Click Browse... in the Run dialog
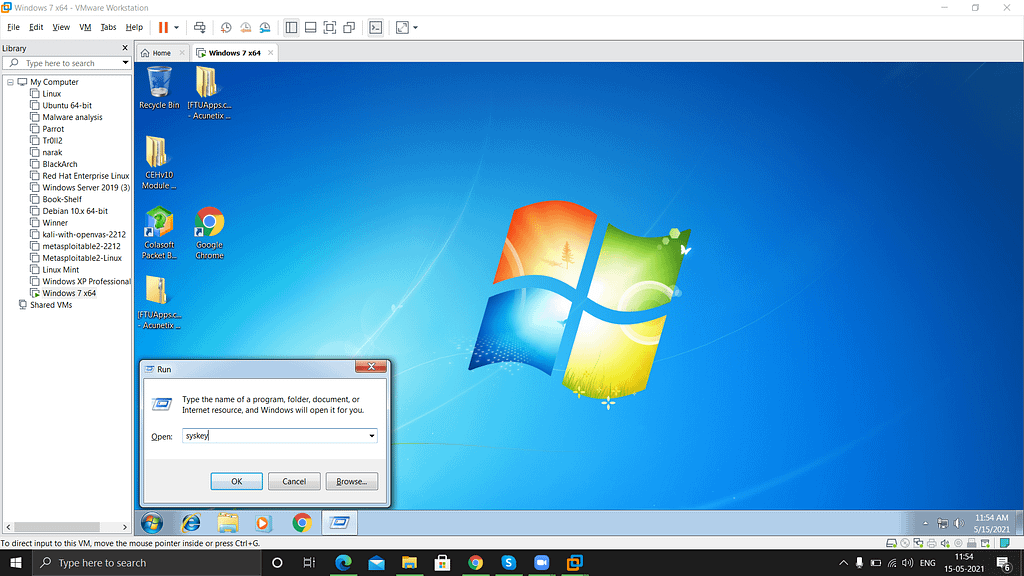The width and height of the screenshot is (1024, 576). 351,482
